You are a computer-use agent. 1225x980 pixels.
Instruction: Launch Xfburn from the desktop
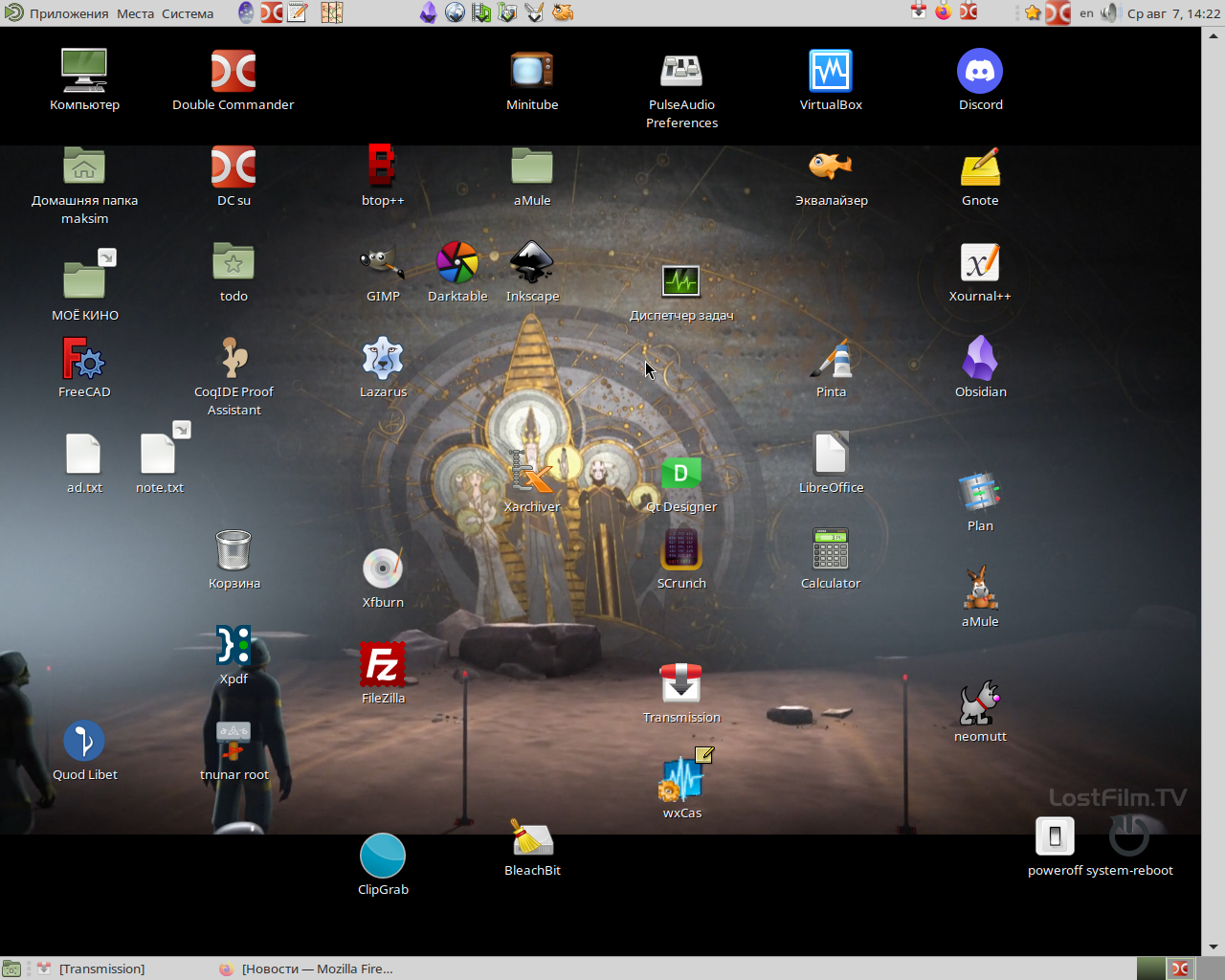(x=383, y=569)
